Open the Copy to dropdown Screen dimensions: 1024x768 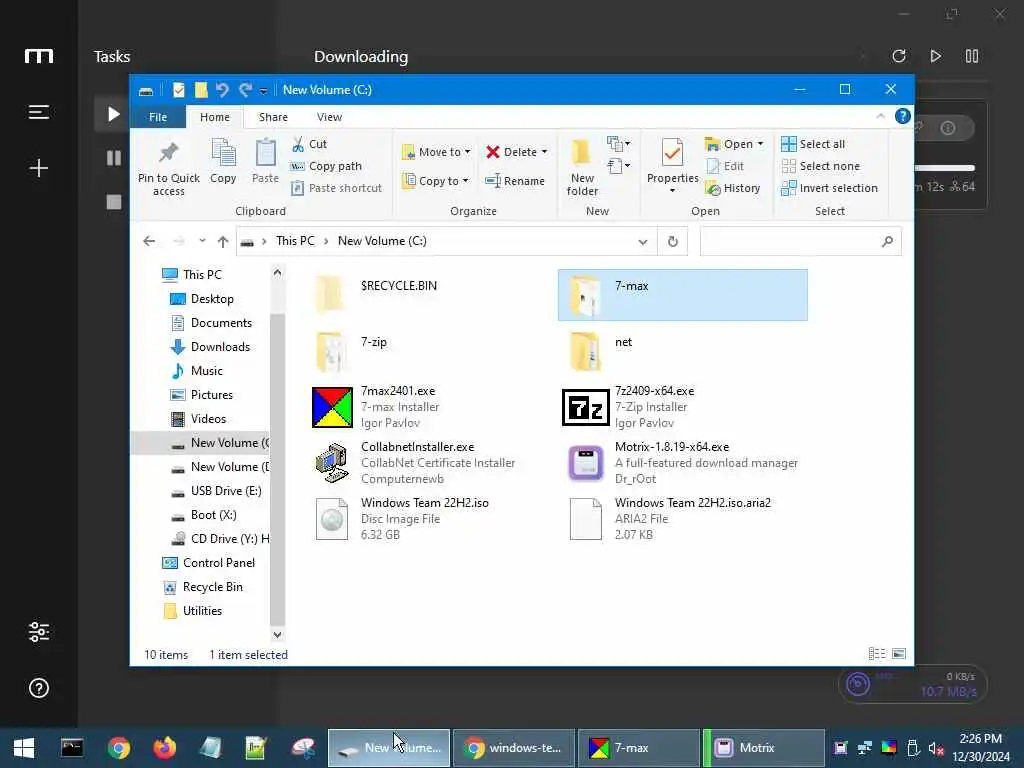coord(436,181)
